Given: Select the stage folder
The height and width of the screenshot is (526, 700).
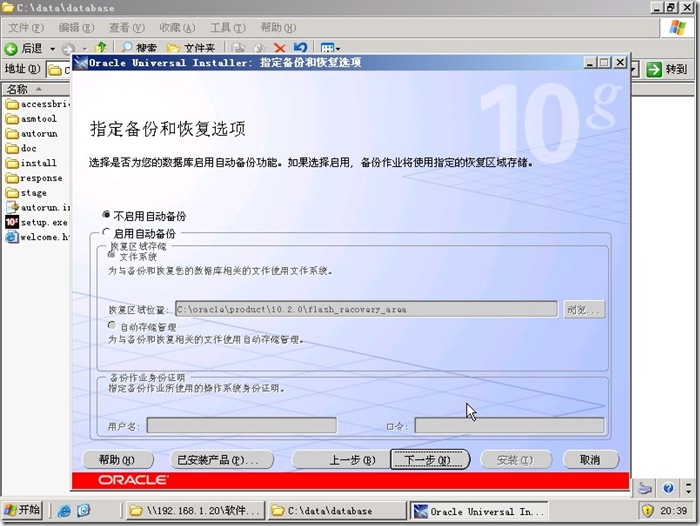Looking at the screenshot, I should click(26, 192).
